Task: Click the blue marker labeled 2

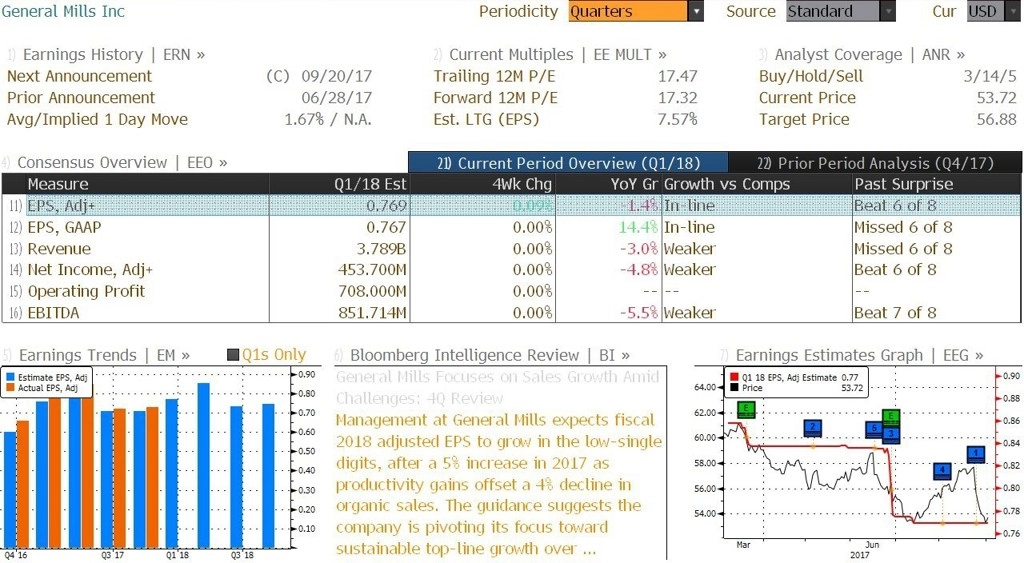Action: [x=812, y=428]
